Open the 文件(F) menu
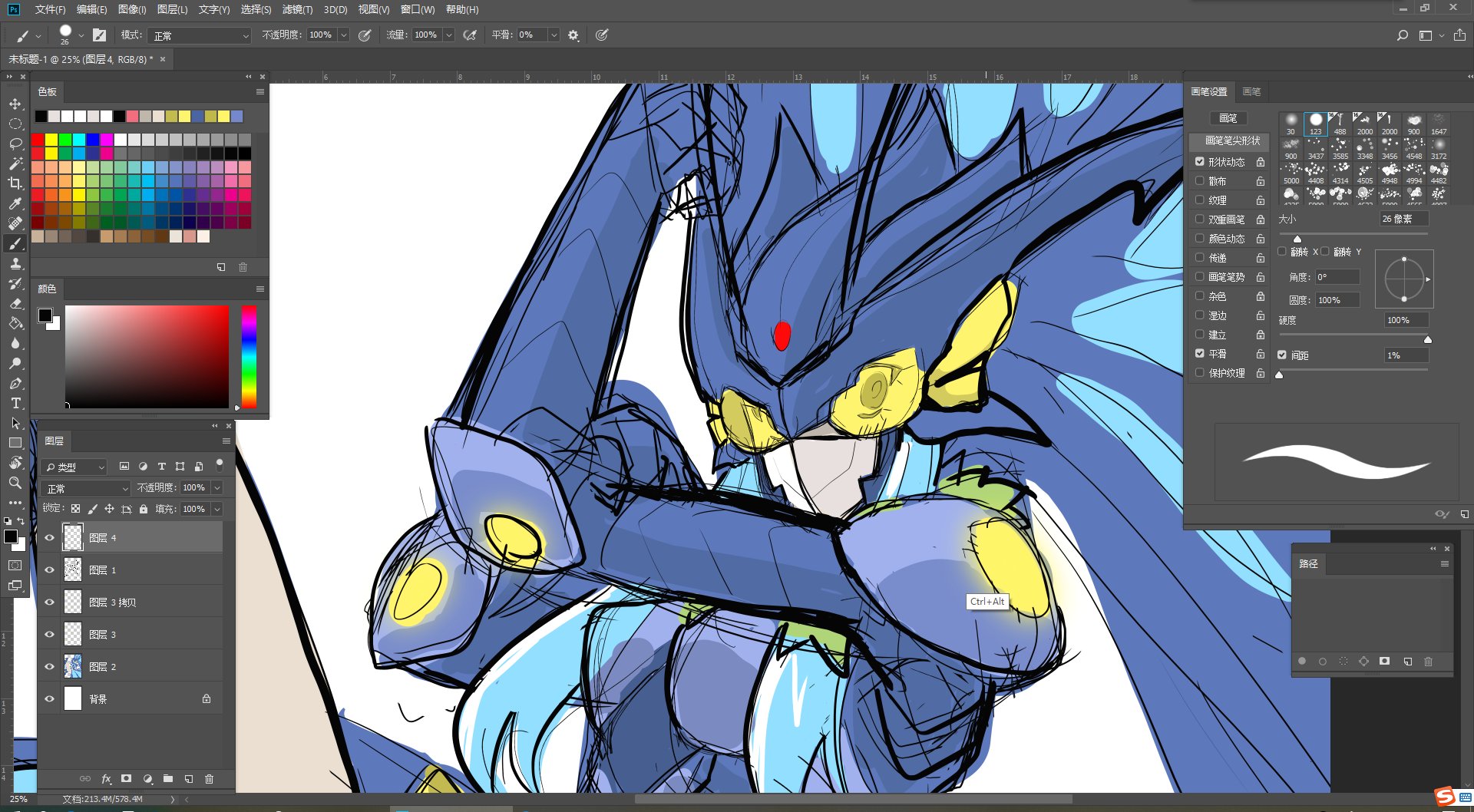The image size is (1474, 812). pos(51,9)
